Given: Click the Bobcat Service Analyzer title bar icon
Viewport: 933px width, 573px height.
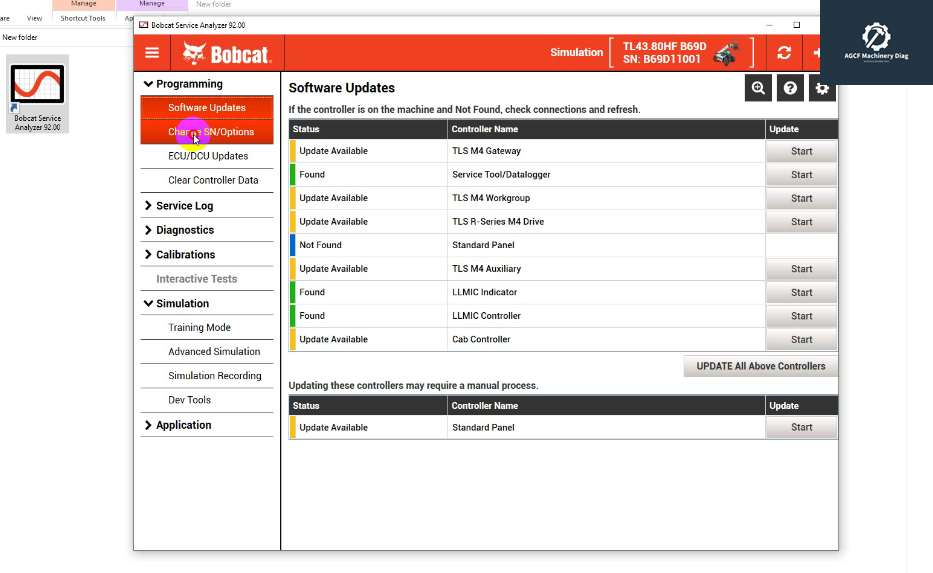Looking at the screenshot, I should 143,25.
